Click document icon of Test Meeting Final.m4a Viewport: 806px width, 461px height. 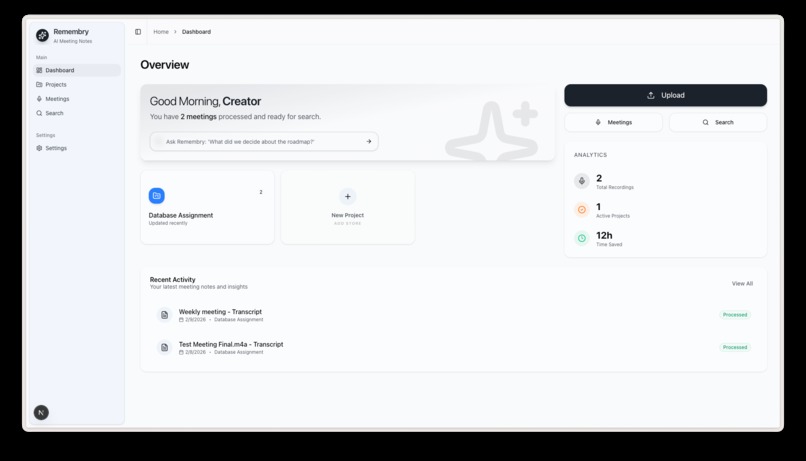coord(164,348)
